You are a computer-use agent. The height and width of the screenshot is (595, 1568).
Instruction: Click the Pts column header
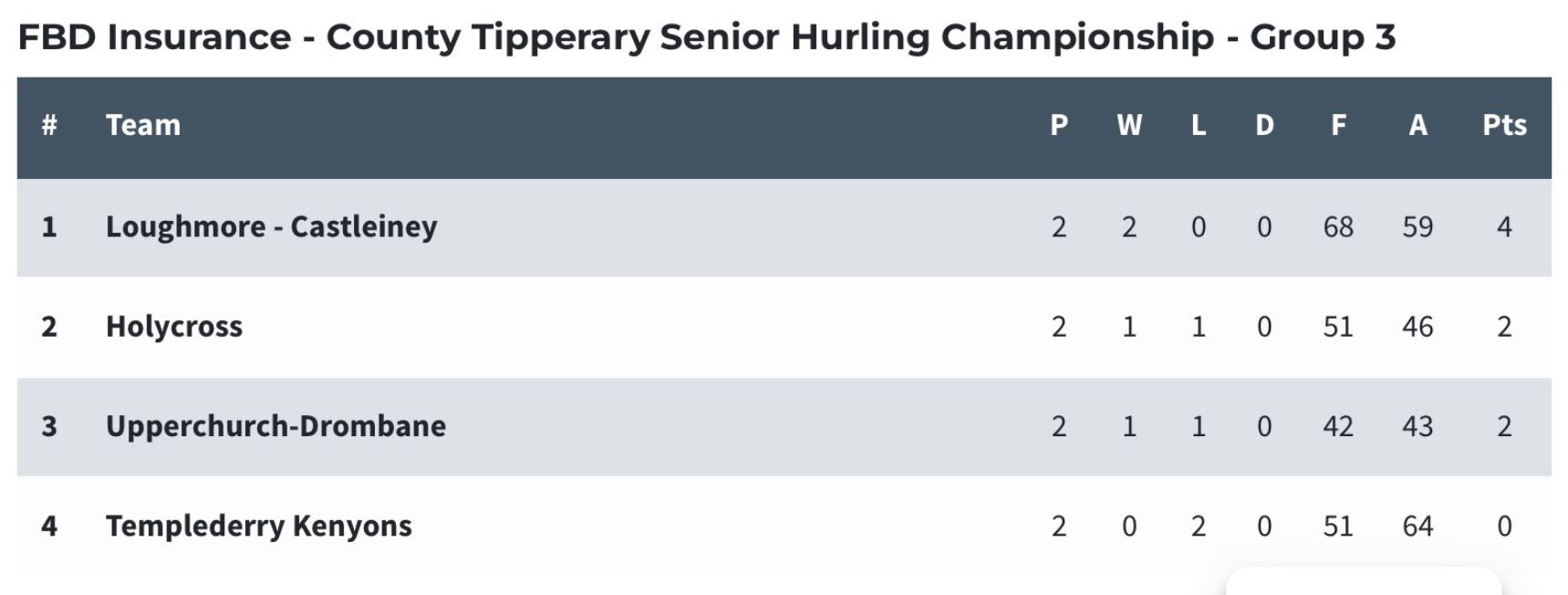pos(1504,125)
